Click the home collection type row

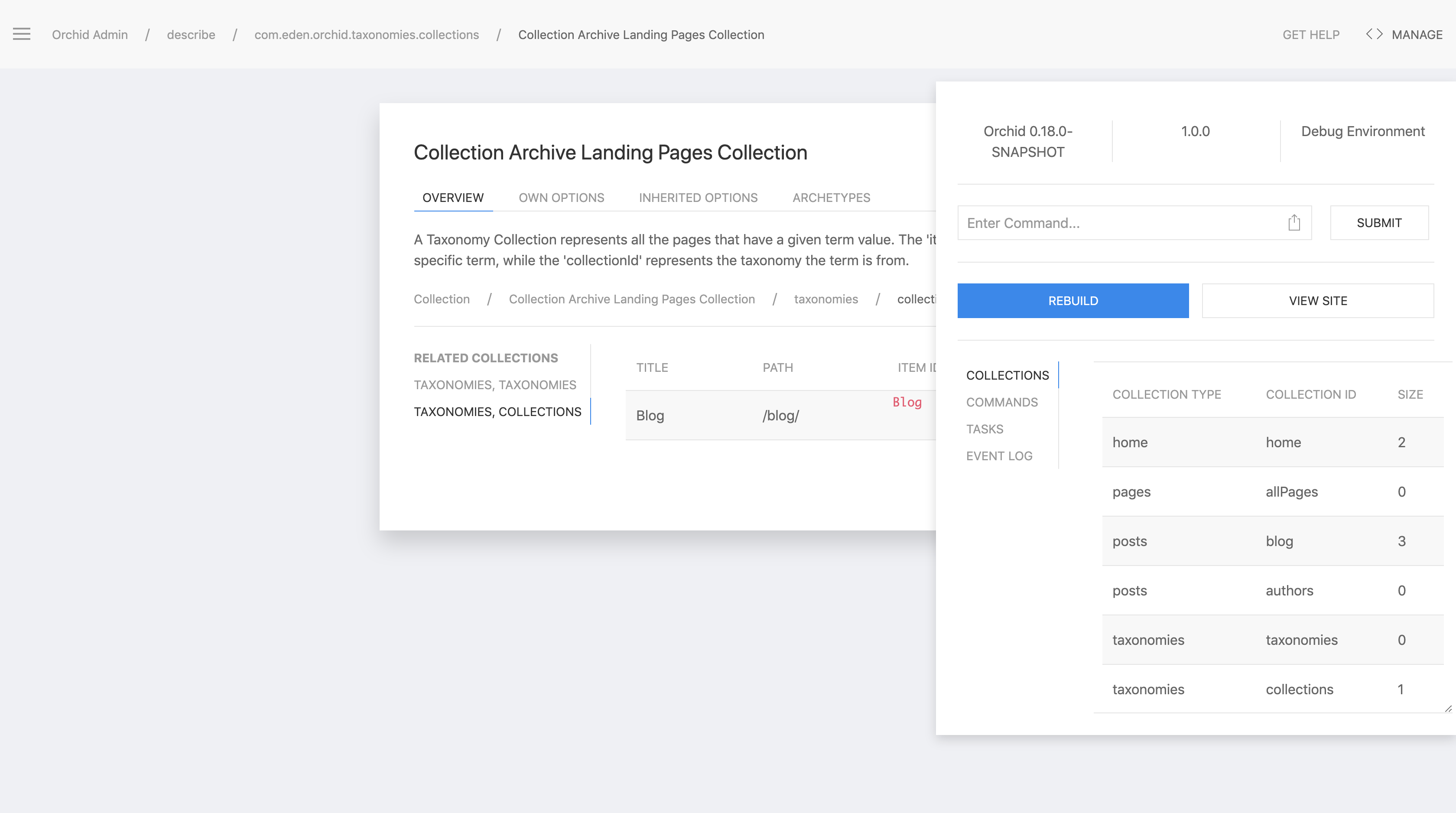coord(1272,442)
